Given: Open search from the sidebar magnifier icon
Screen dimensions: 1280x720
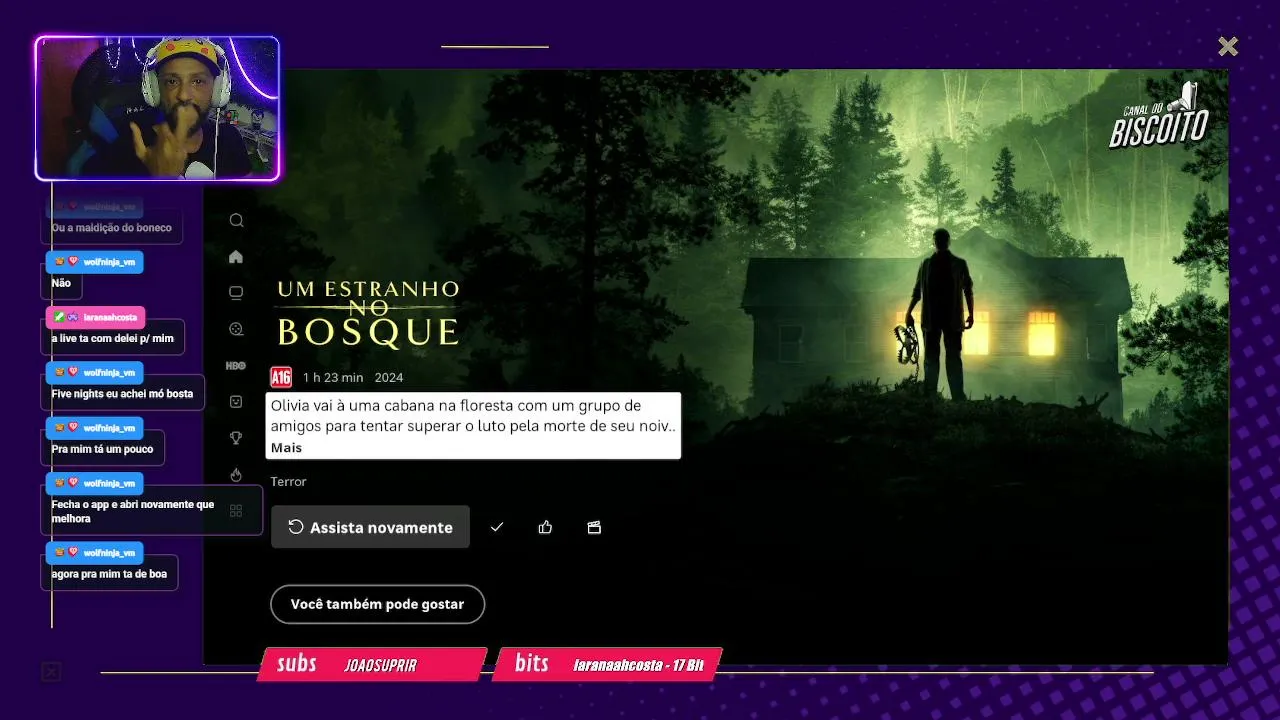Looking at the screenshot, I should (x=236, y=220).
